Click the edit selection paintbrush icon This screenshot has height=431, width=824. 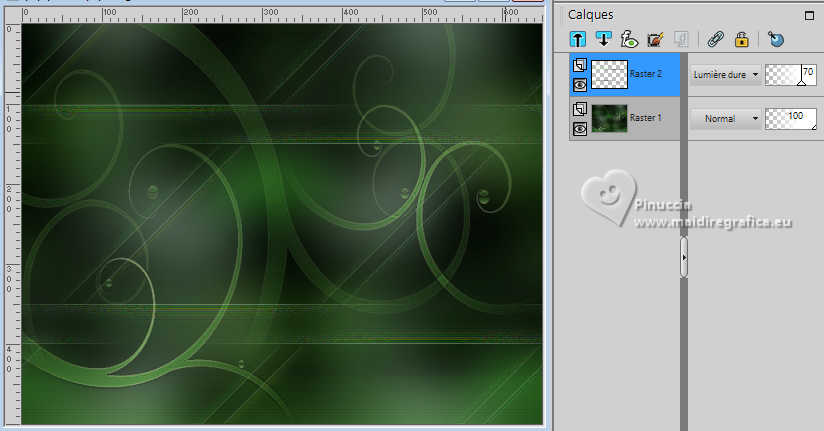point(655,39)
